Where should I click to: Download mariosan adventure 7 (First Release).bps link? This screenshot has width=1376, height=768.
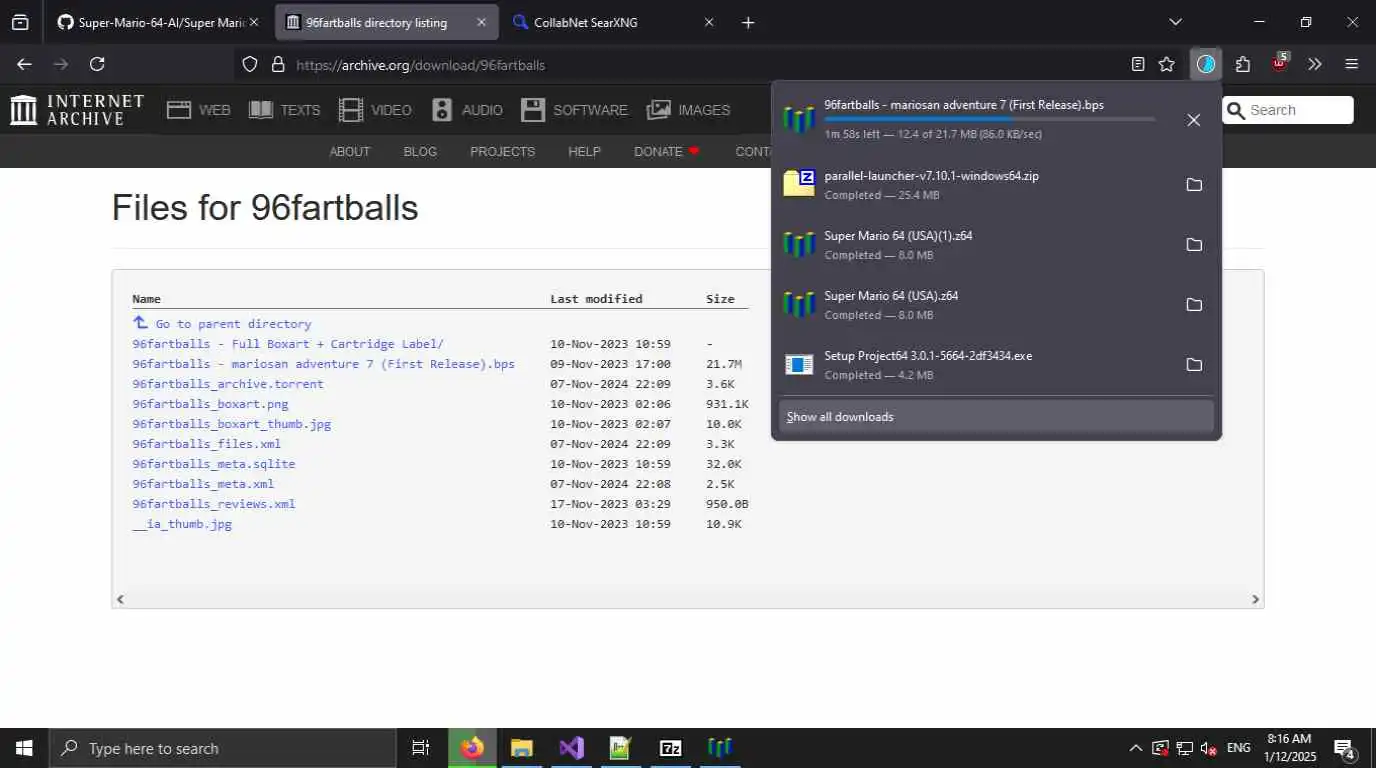click(323, 364)
